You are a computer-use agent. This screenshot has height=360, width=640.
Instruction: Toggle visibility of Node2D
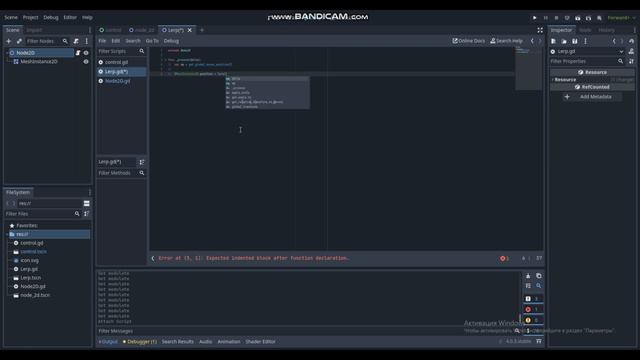pos(86,53)
